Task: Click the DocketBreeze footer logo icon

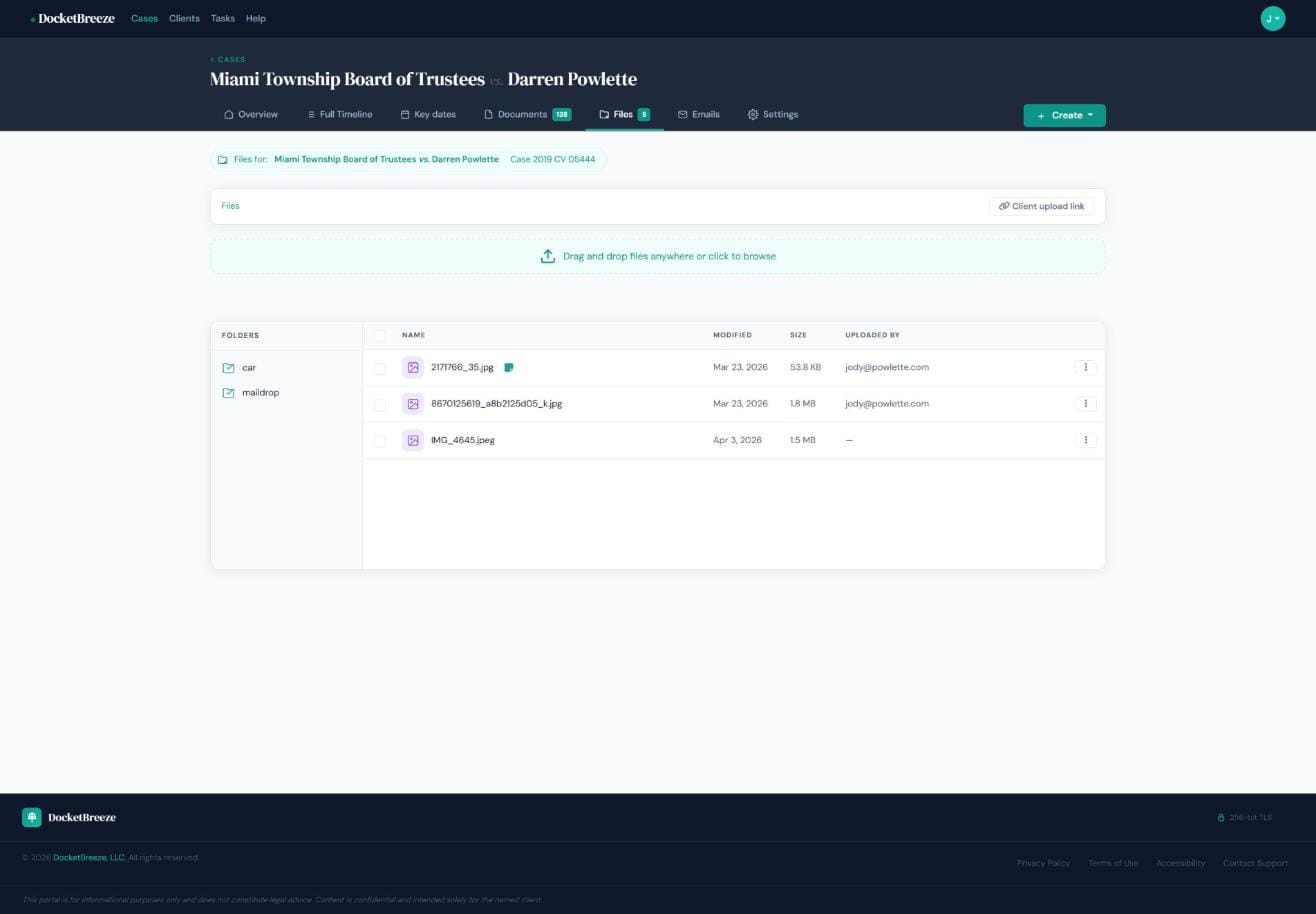Action: (32, 818)
